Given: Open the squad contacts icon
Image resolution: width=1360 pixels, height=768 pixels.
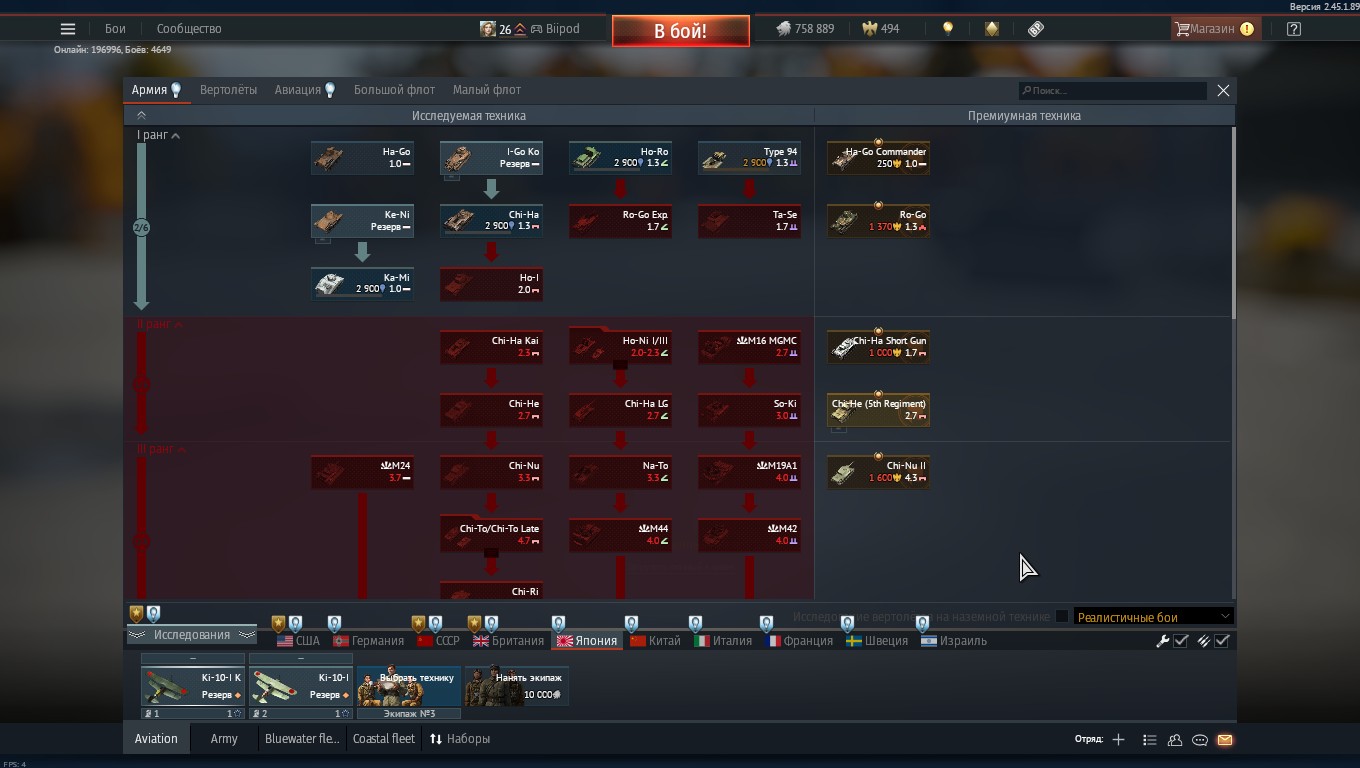Looking at the screenshot, I should 1175,740.
